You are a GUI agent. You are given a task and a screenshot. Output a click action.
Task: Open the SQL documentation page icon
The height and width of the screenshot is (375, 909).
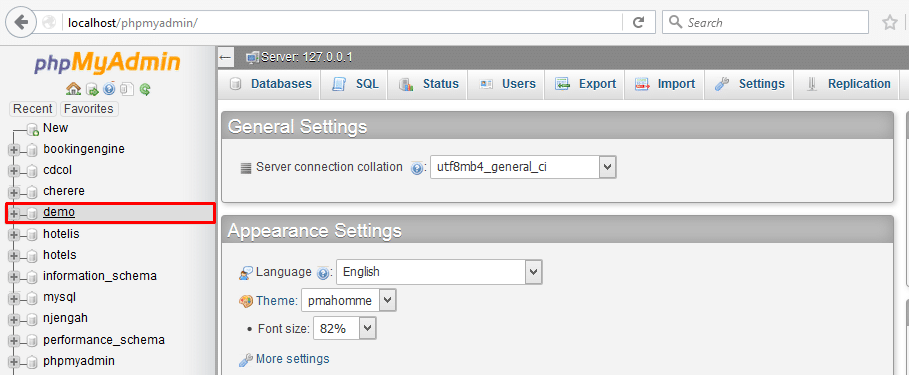(x=127, y=89)
